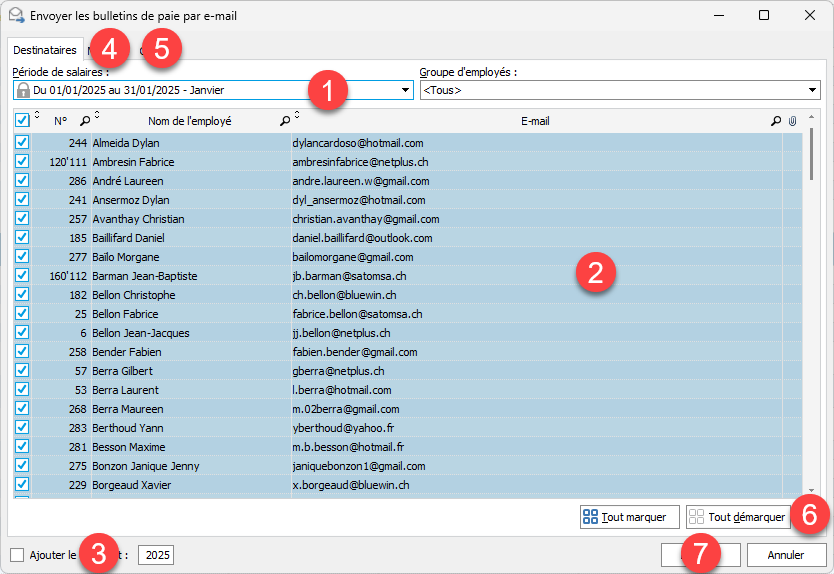The width and height of the screenshot is (834, 574).
Task: Click the search icon in Nom de l'employé column
Action: point(285,121)
